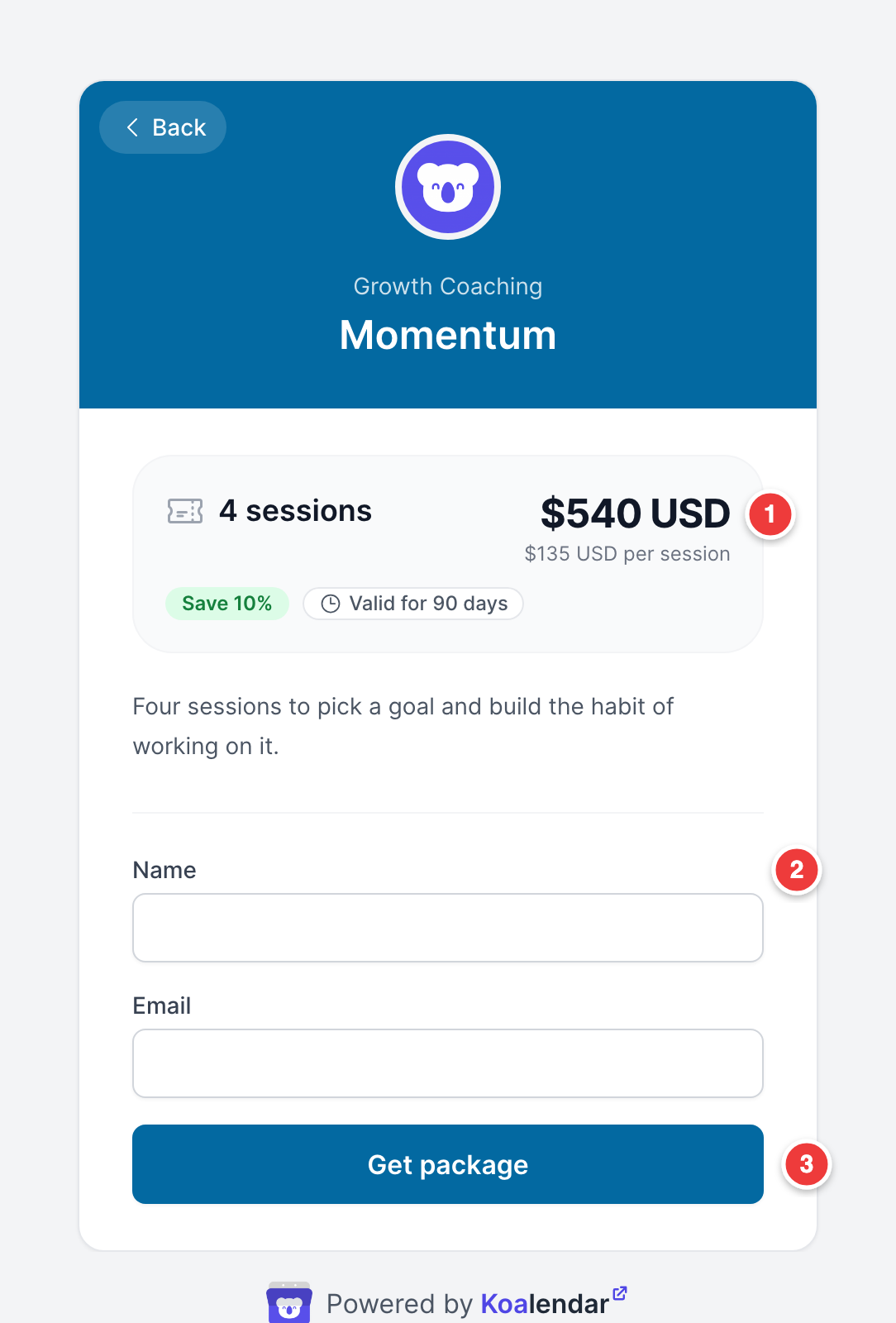Click the sessions ticket icon
Image resolution: width=896 pixels, height=1323 pixels.
185,511
